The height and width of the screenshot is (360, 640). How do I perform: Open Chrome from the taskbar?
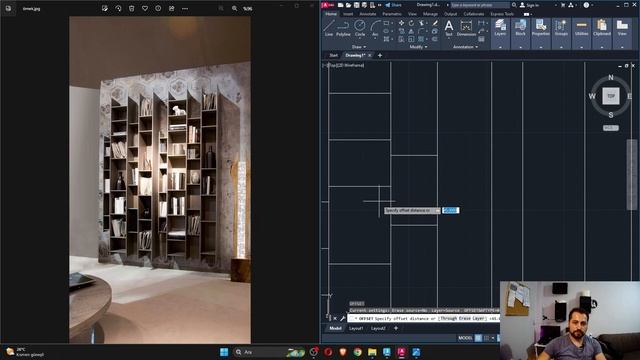(x=358, y=352)
